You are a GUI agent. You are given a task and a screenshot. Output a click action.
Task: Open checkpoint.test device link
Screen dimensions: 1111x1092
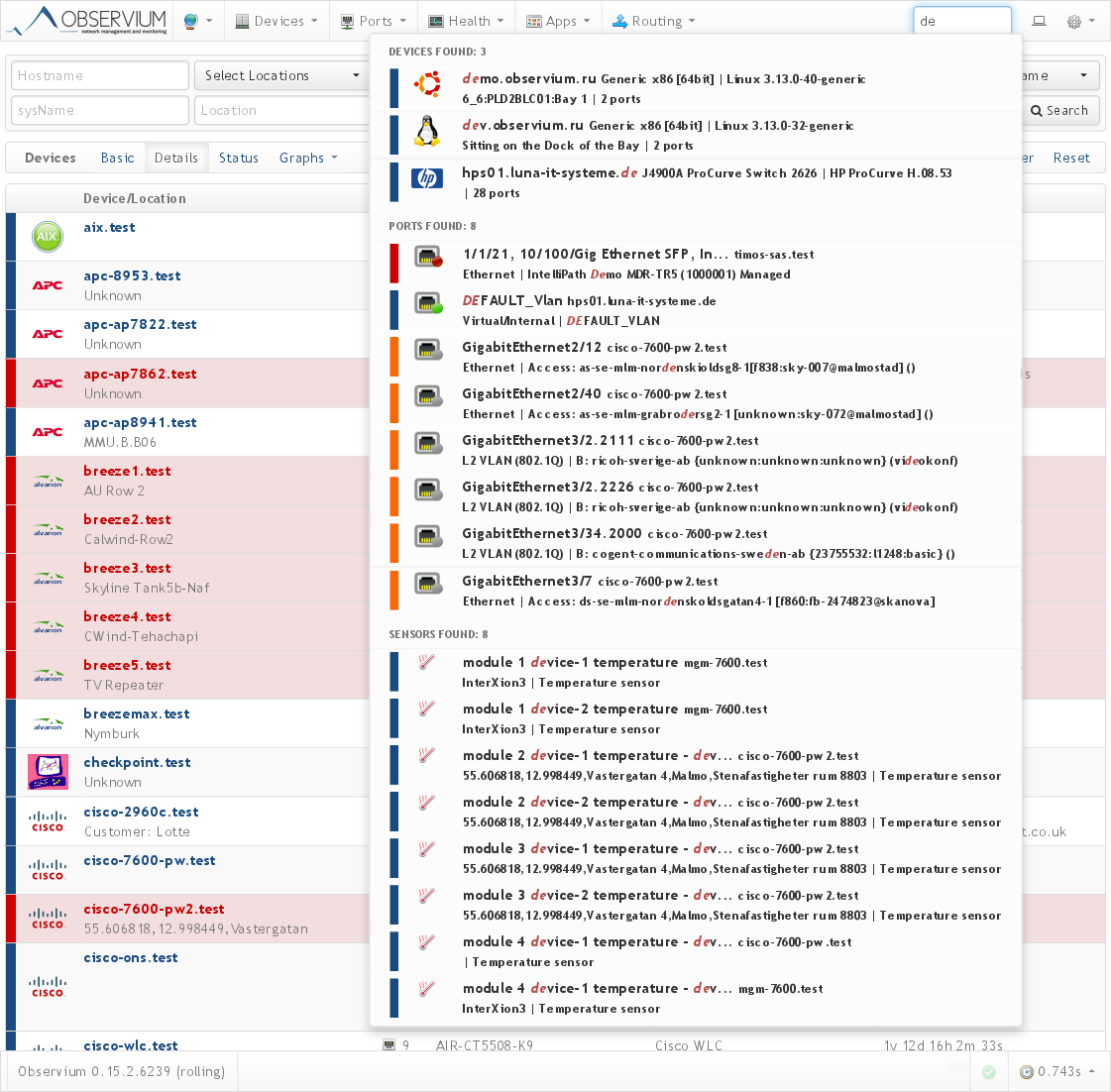(x=137, y=762)
